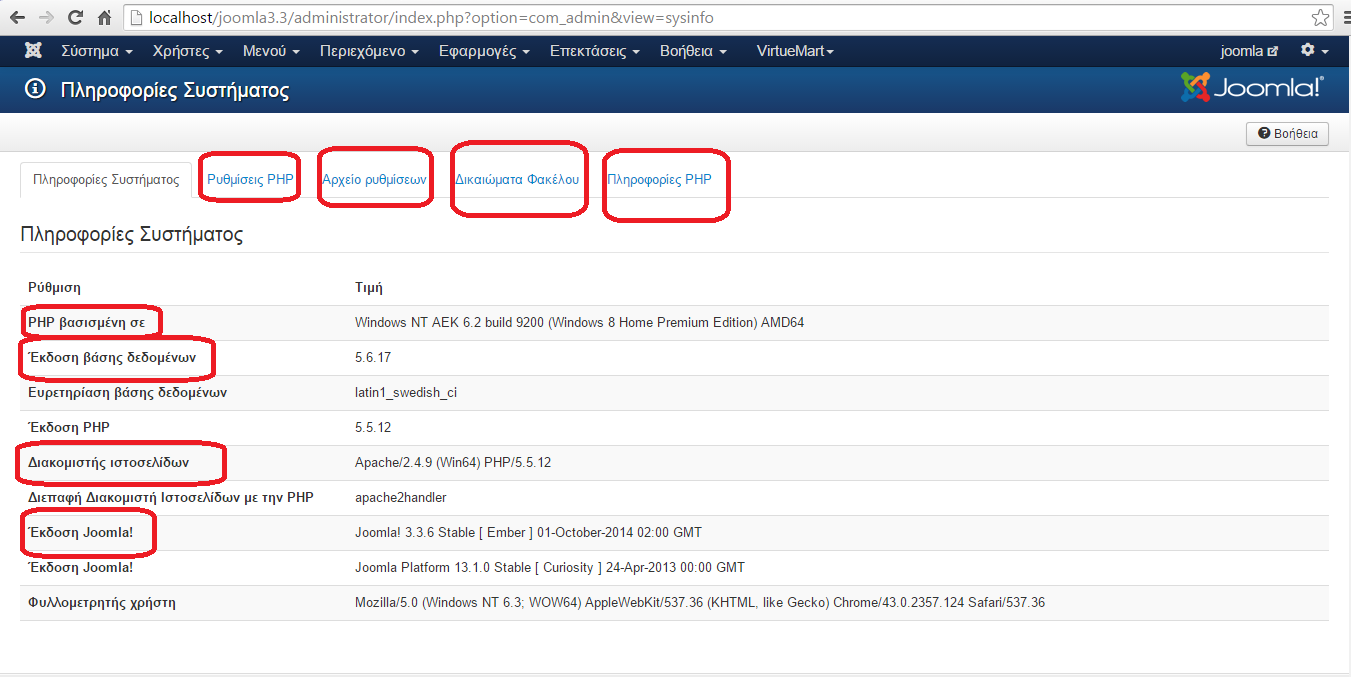Reload the page with the refresh icon

[x=75, y=18]
